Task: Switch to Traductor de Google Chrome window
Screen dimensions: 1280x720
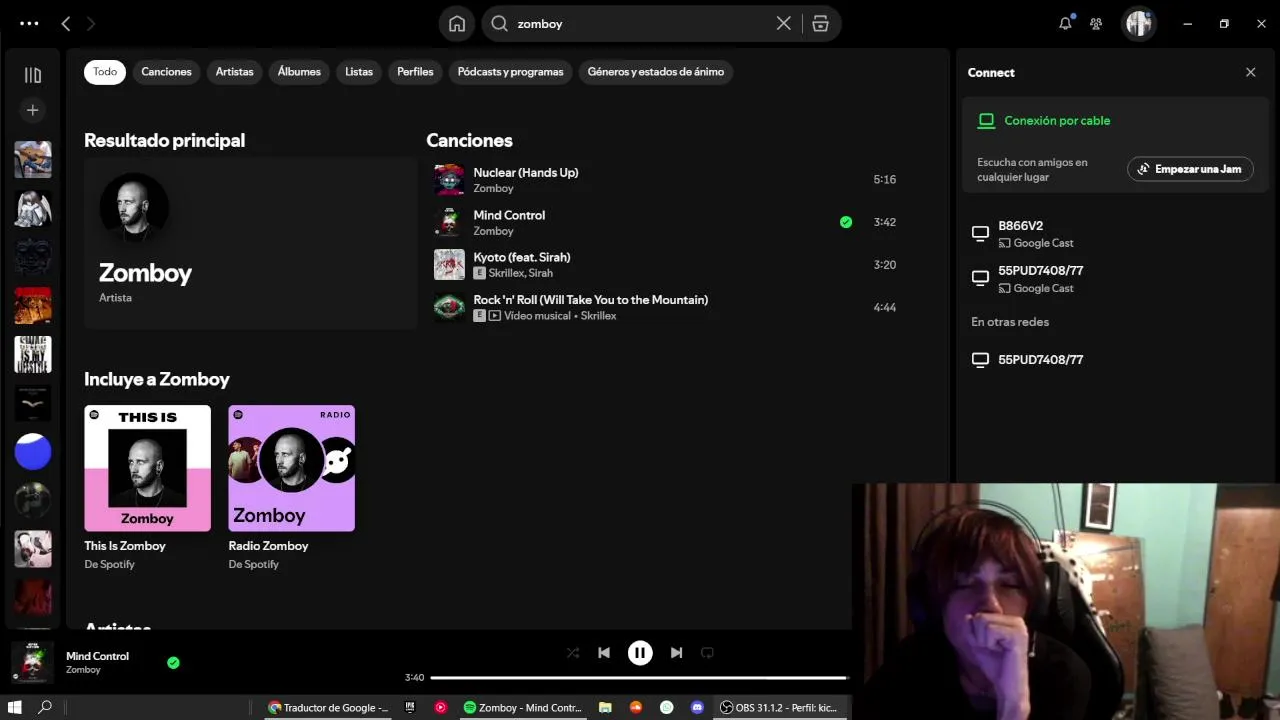Action: coord(329,707)
